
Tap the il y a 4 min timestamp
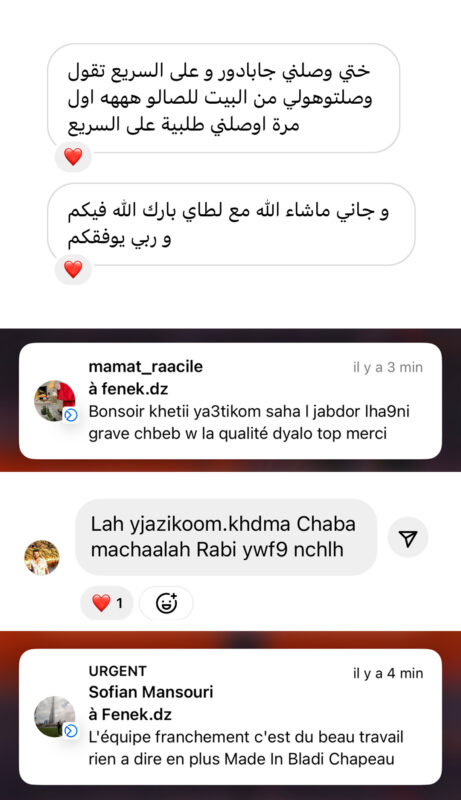(388, 673)
